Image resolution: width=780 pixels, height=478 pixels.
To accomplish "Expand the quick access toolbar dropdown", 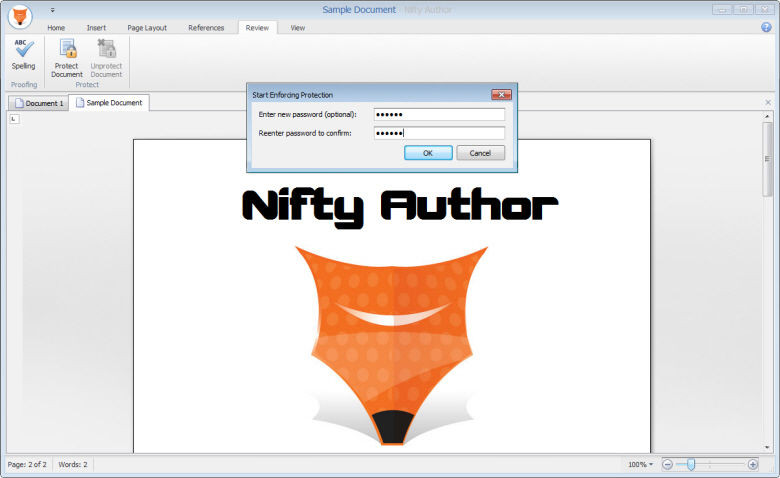I will [x=52, y=10].
